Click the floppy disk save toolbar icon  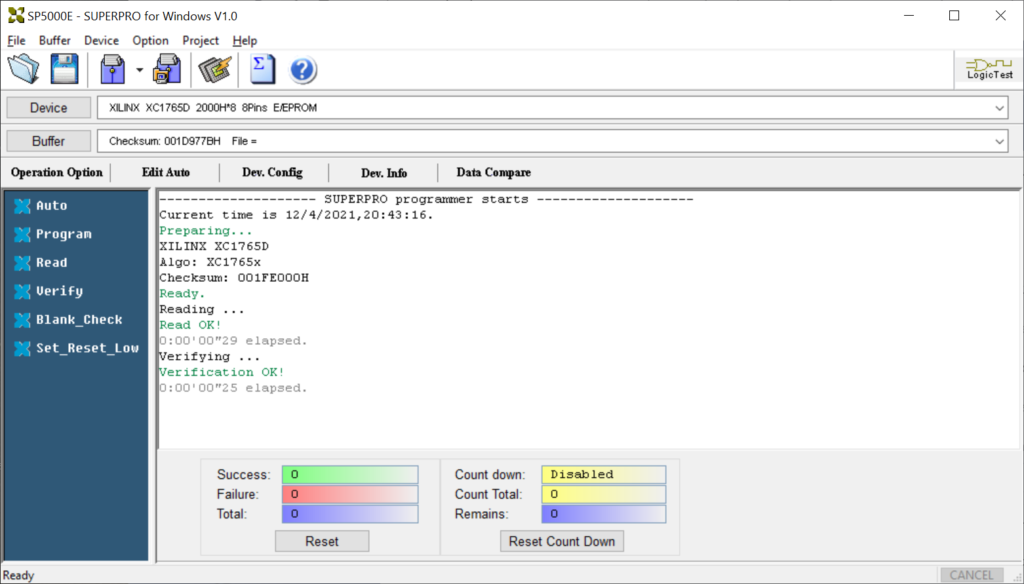click(64, 69)
